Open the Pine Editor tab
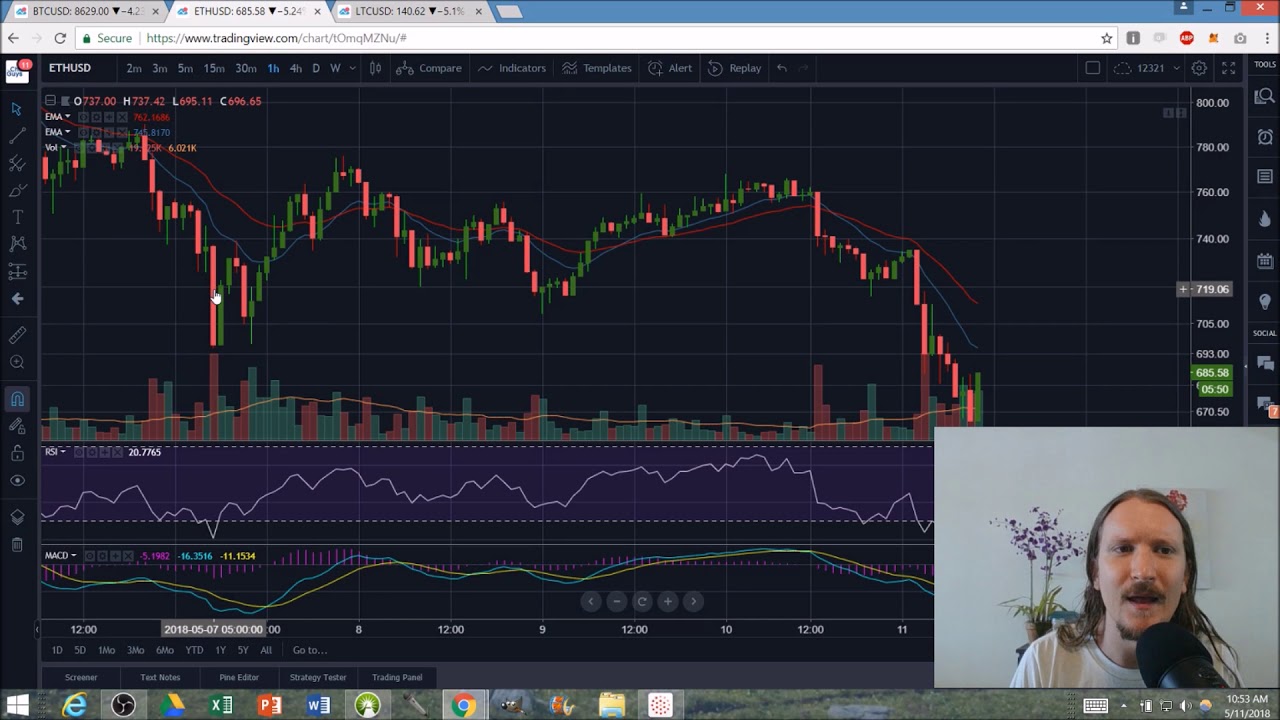The image size is (1280, 720). [x=239, y=677]
